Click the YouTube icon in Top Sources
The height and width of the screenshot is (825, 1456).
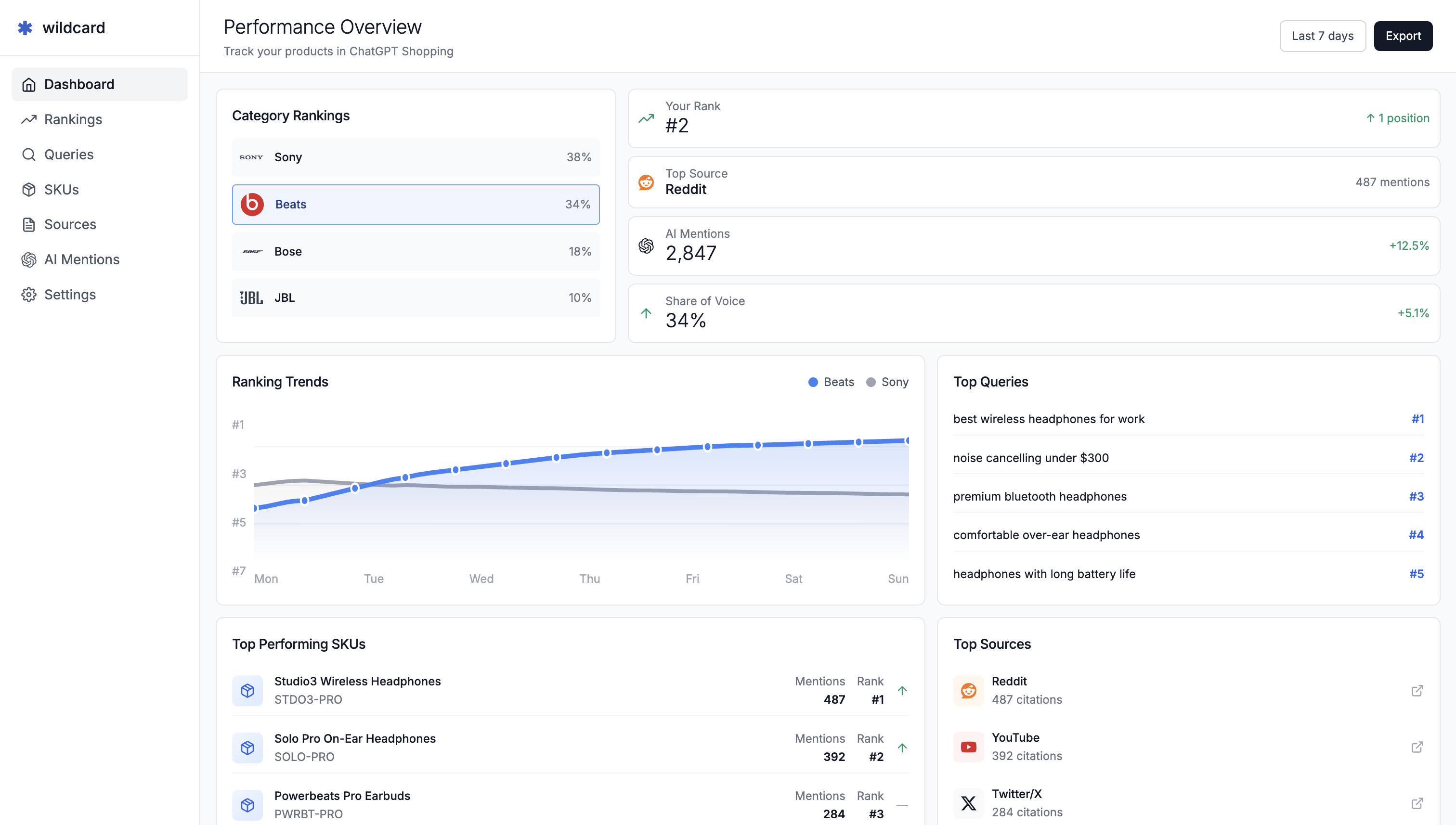click(x=969, y=748)
